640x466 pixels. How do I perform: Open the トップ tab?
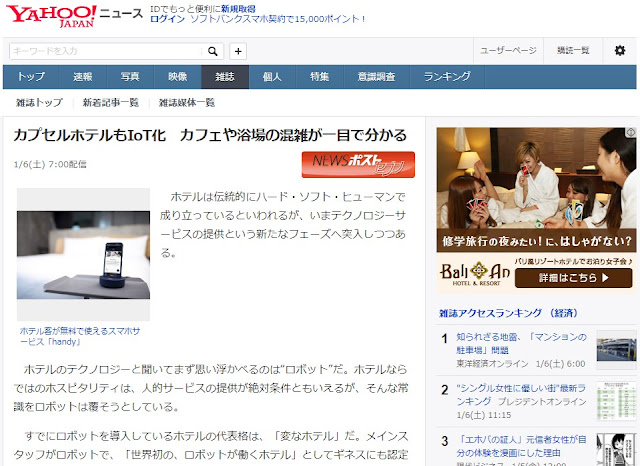click(31, 77)
